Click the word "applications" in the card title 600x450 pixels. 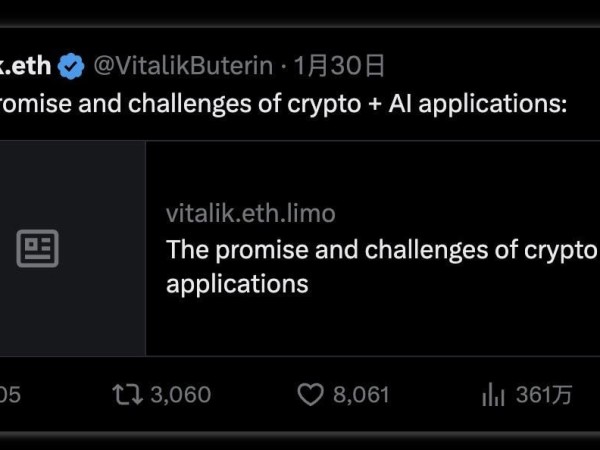click(237, 284)
